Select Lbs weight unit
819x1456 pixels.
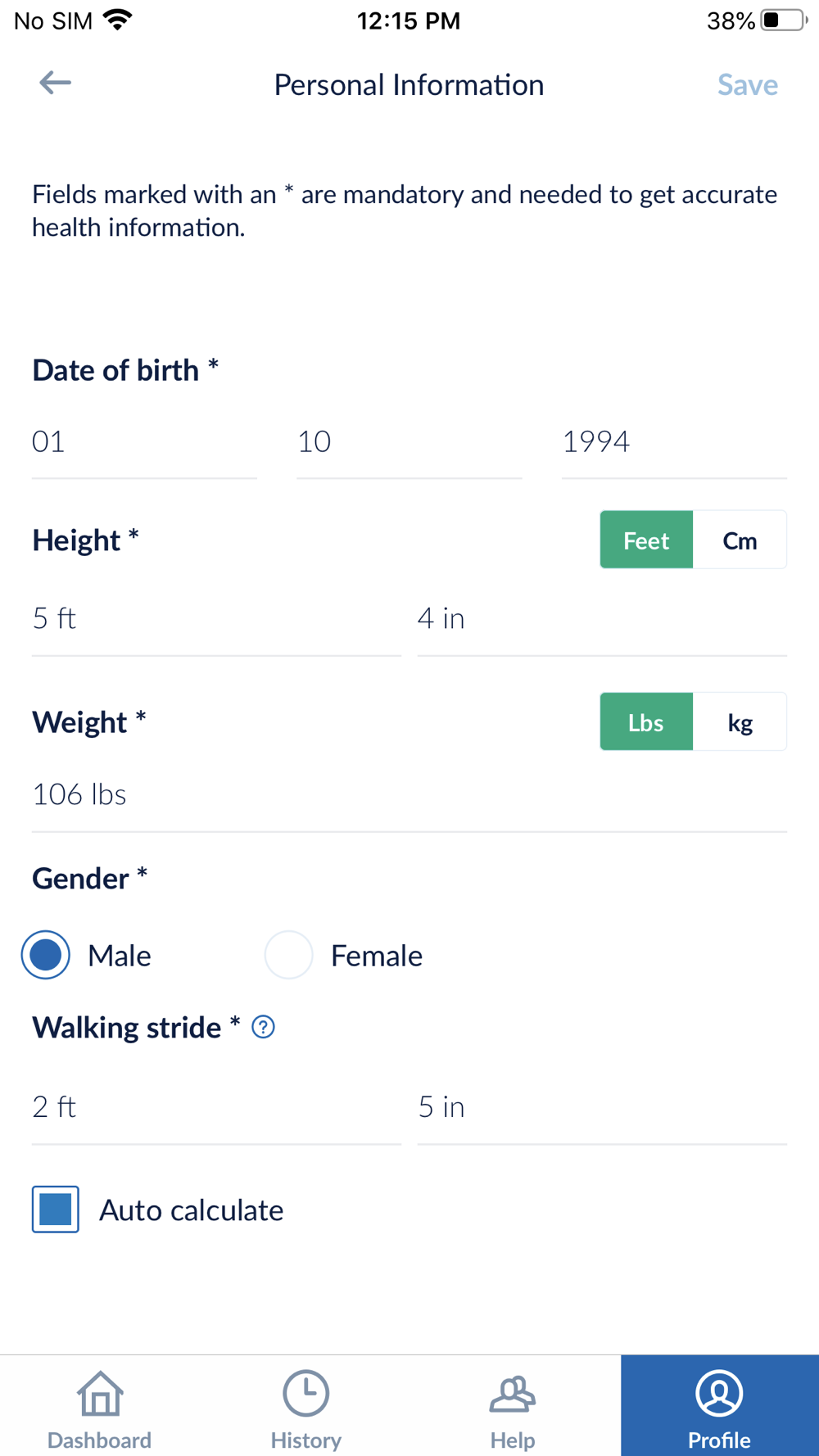(646, 722)
